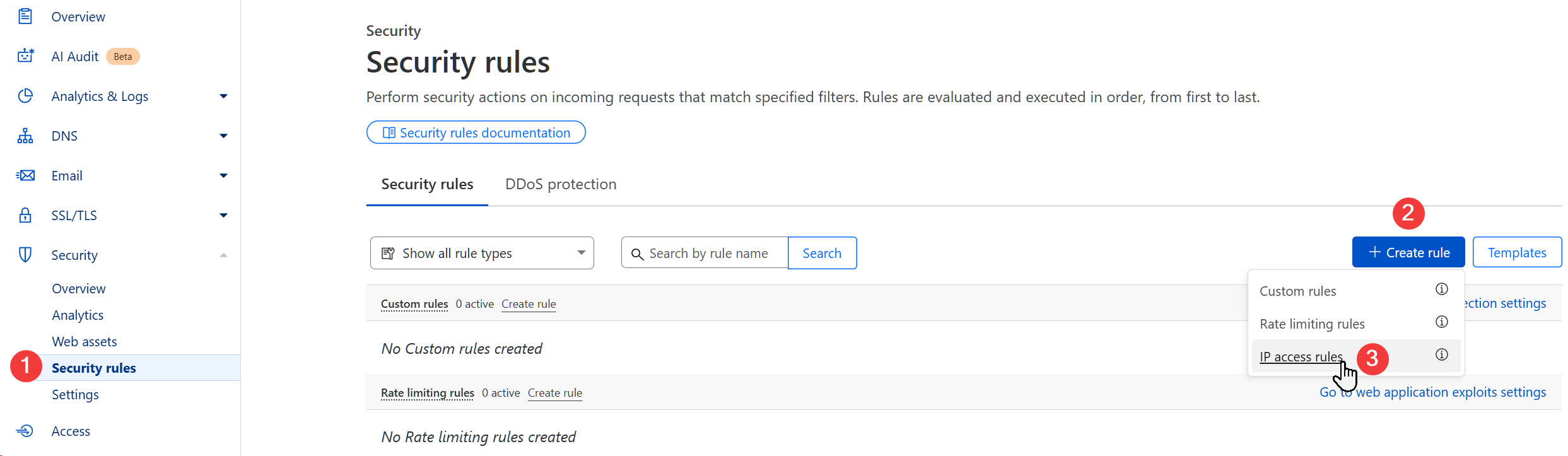1568x456 pixels.
Task: Expand the DNS menu arrow
Action: (x=223, y=136)
